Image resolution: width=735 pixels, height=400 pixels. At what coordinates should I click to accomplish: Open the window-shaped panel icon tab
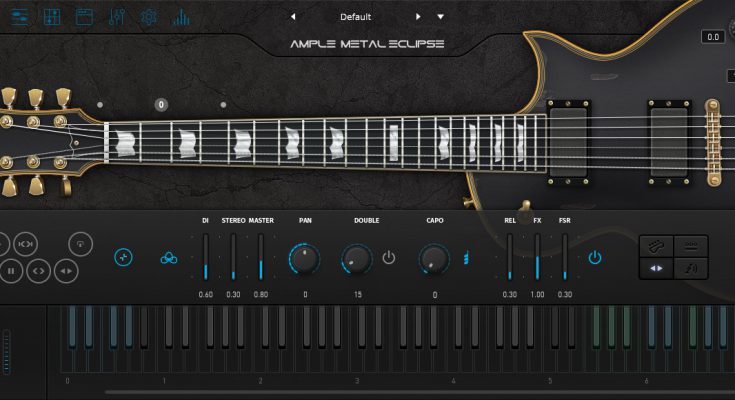[84, 17]
